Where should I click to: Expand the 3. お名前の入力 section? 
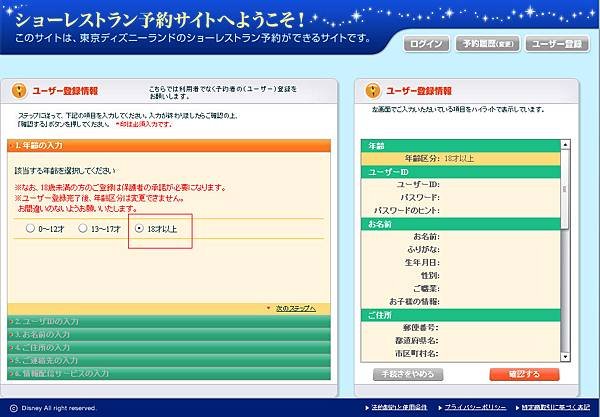pyautogui.click(x=169, y=334)
